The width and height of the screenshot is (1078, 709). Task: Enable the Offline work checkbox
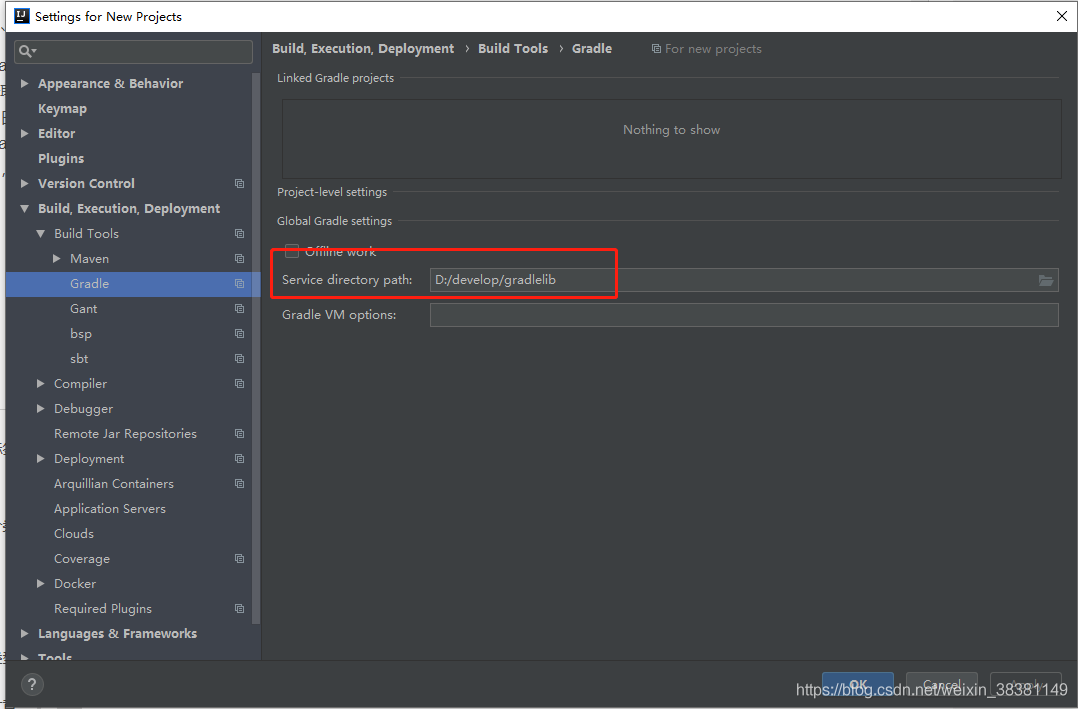point(291,251)
